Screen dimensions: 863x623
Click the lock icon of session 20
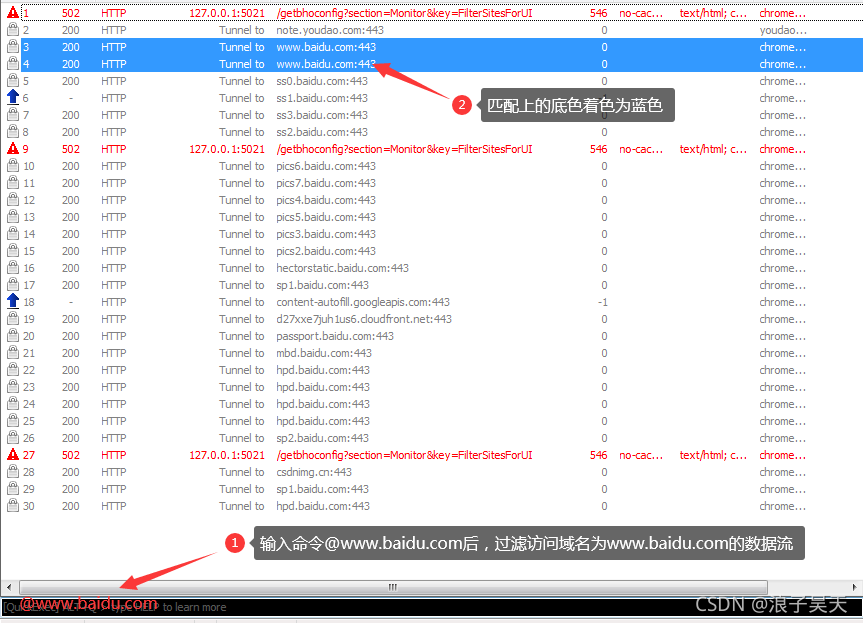pyautogui.click(x=13, y=336)
